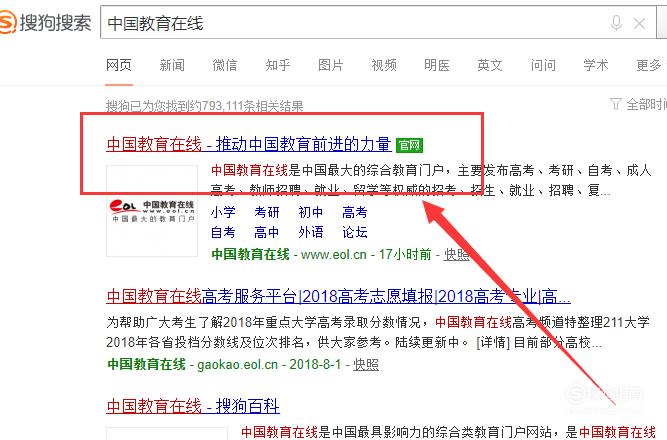The height and width of the screenshot is (440, 667).
Task: Switch to the 视频 tab
Action: click(x=384, y=65)
